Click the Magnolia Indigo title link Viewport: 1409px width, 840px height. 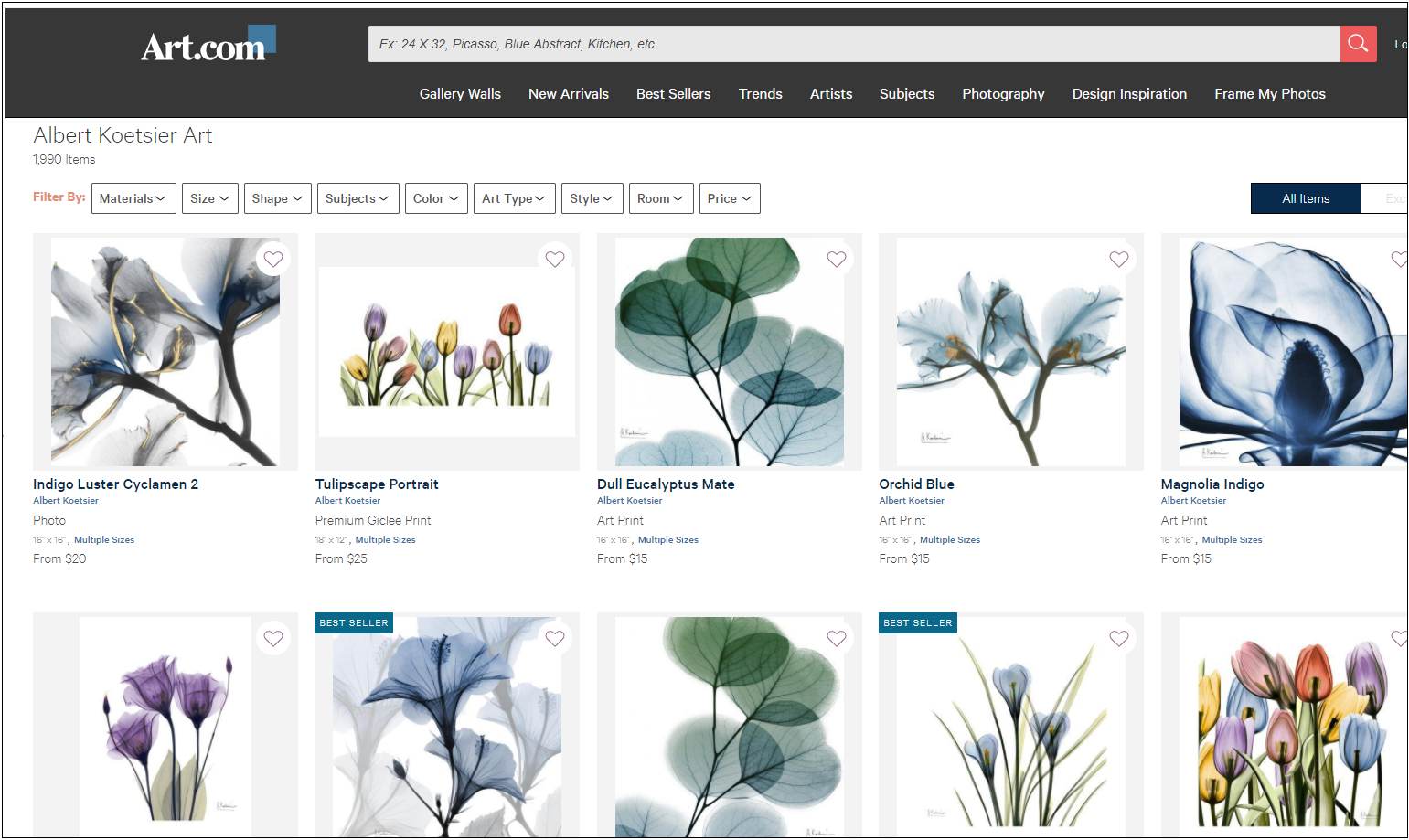1212,484
